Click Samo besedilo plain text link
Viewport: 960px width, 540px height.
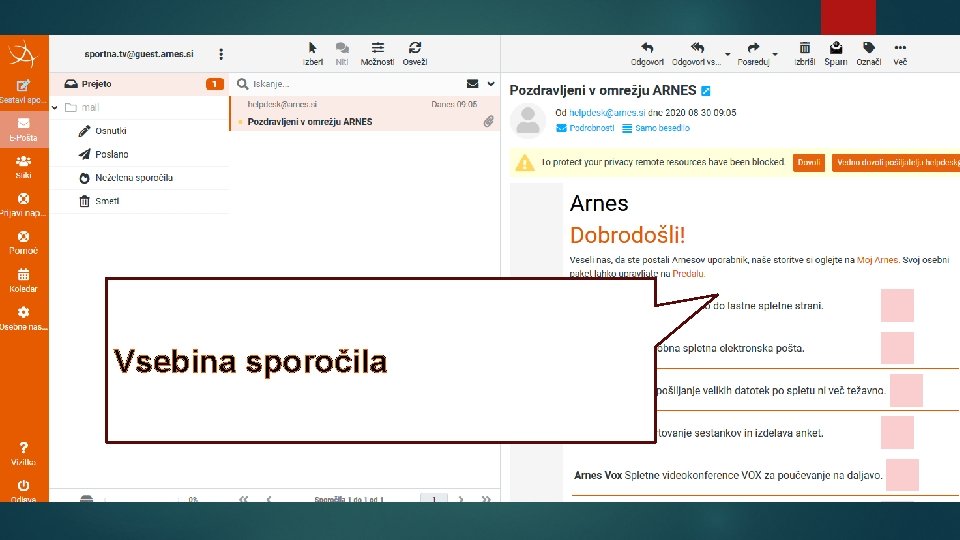(656, 128)
